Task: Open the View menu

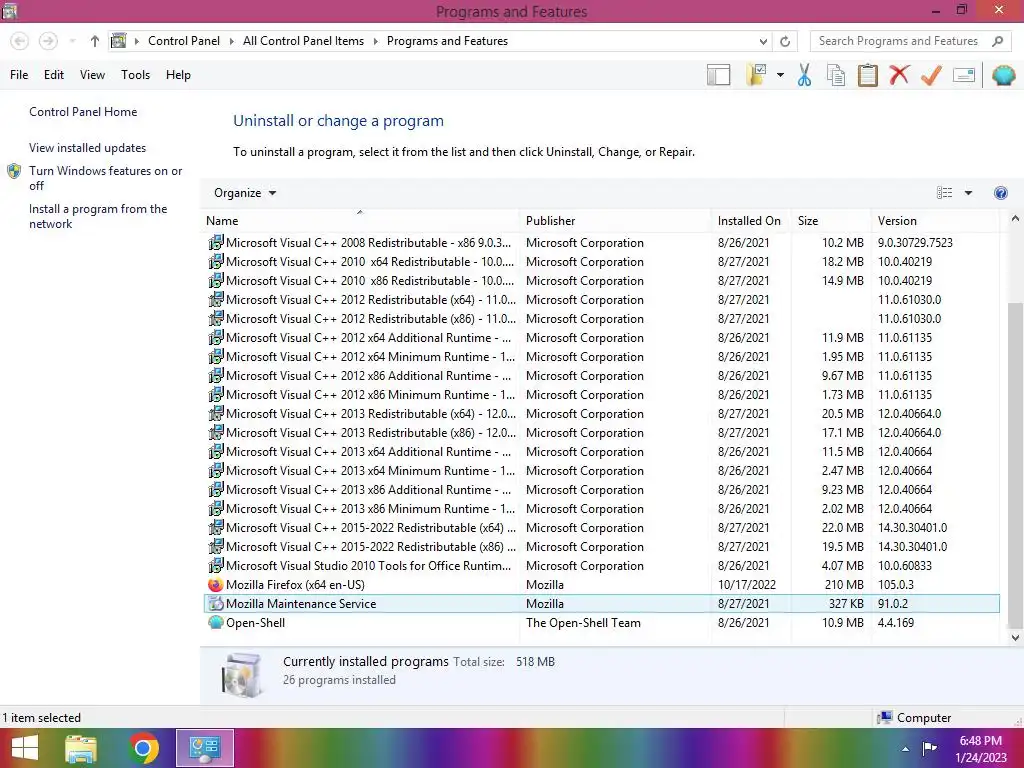Action: click(92, 75)
